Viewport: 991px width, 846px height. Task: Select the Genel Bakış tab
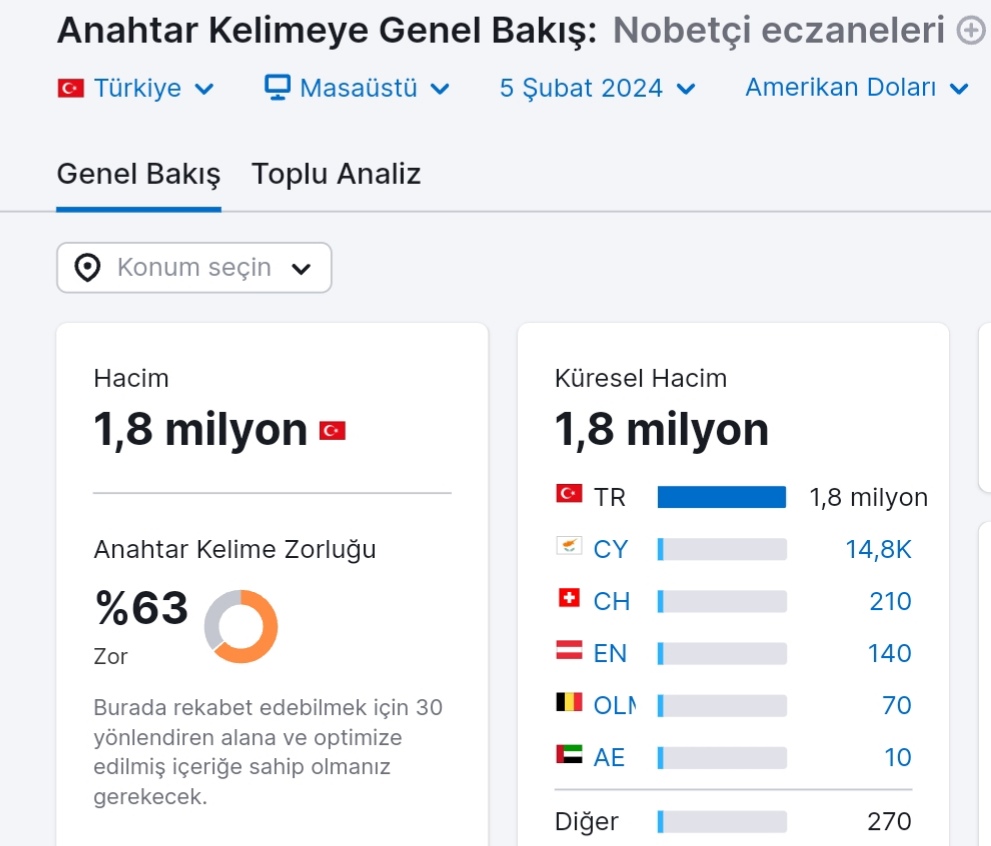[x=138, y=174]
